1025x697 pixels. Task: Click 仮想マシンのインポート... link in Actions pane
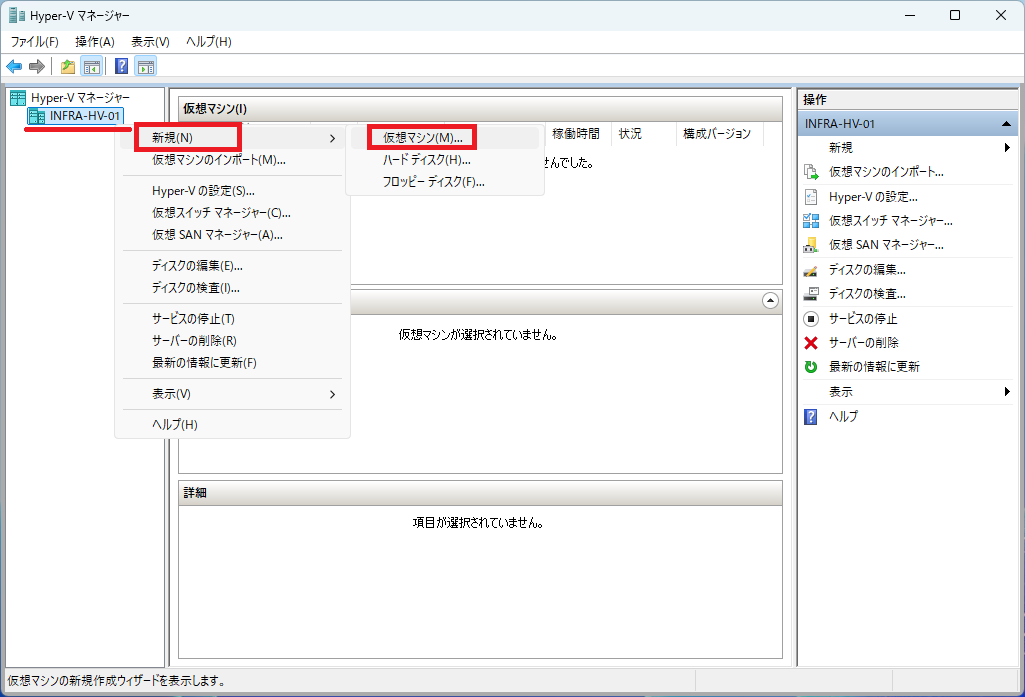click(x=886, y=172)
